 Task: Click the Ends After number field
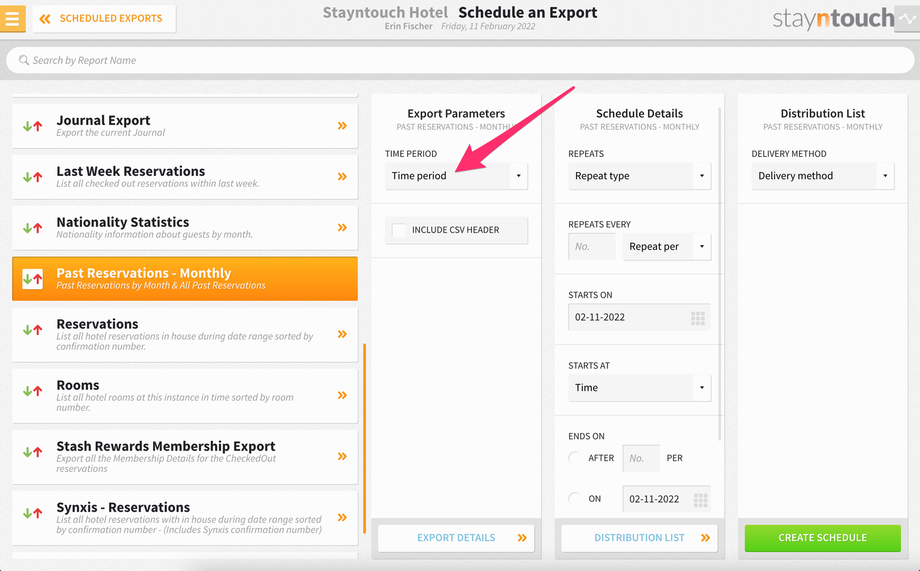(641, 458)
